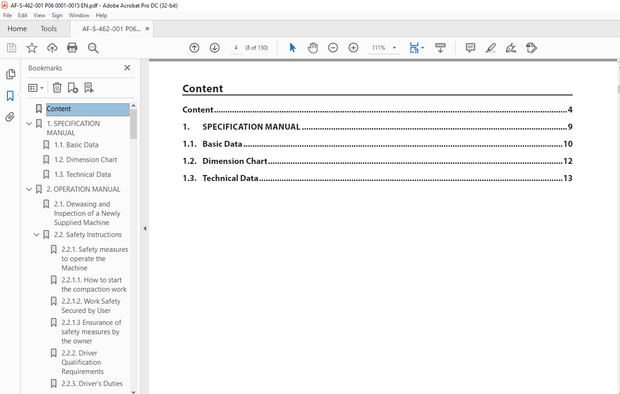This screenshot has width=620, height=394.
Task: Go to 1.1. Basic Data bookmark
Action: (x=76, y=145)
